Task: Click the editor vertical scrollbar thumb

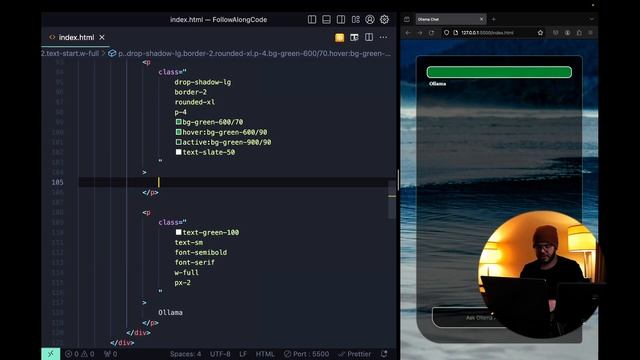Action: (x=392, y=199)
